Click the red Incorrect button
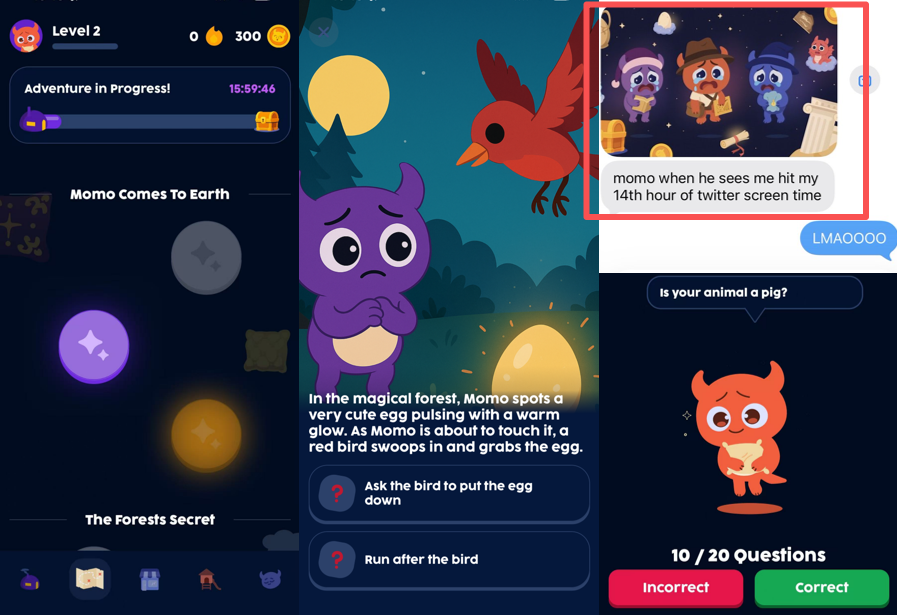Image resolution: width=897 pixels, height=615 pixels. coord(676,588)
